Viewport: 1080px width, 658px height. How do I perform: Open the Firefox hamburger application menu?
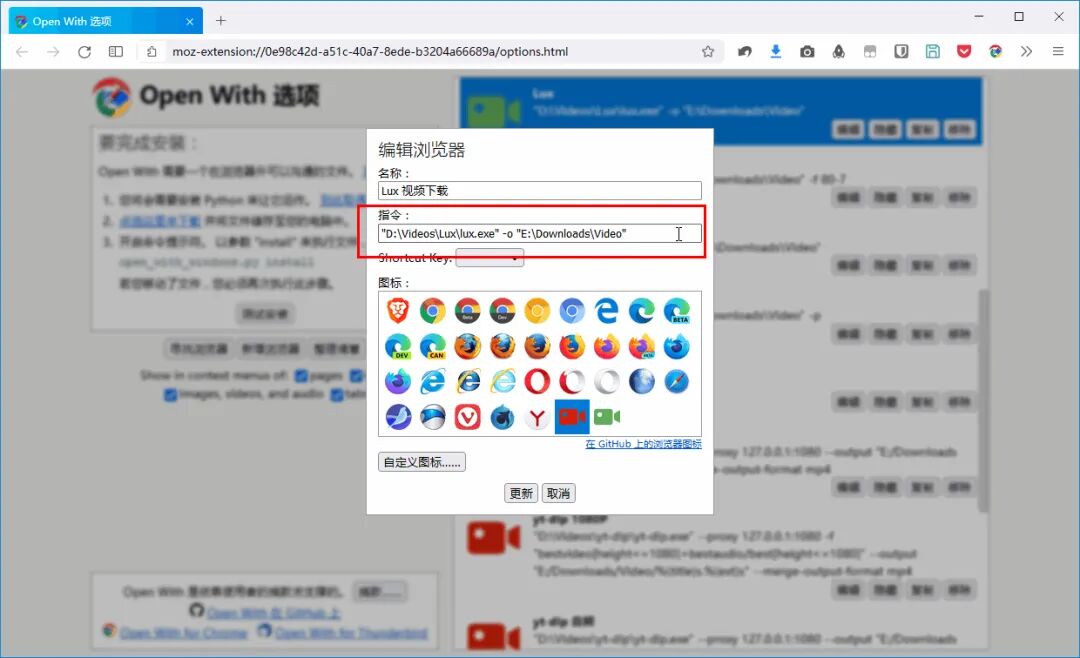tap(1058, 52)
